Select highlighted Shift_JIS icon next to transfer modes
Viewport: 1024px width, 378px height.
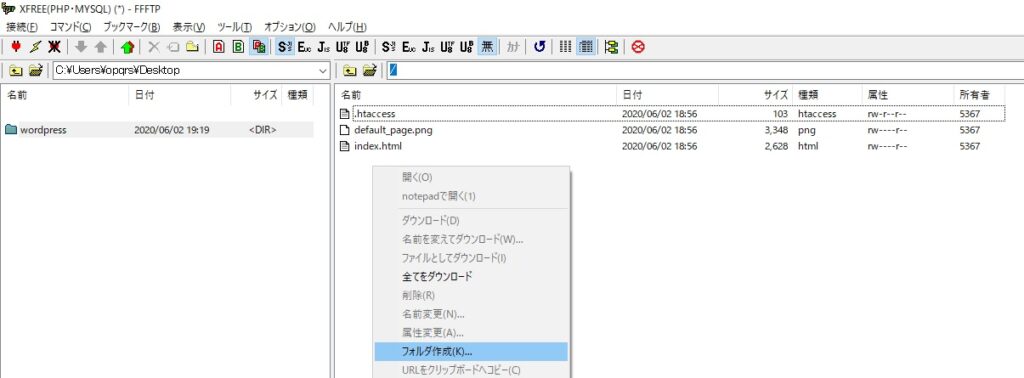point(285,47)
